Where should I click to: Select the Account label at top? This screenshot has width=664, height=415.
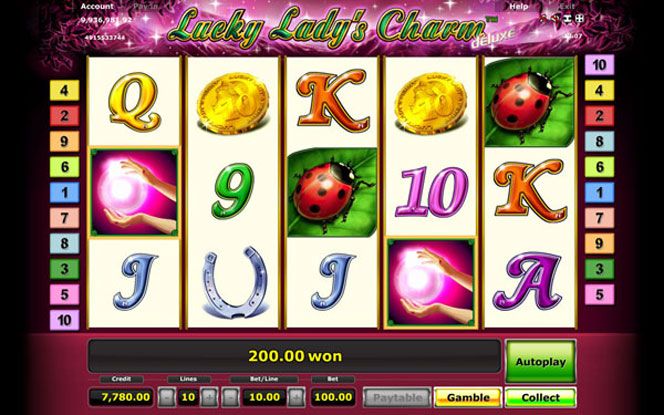click(x=97, y=6)
